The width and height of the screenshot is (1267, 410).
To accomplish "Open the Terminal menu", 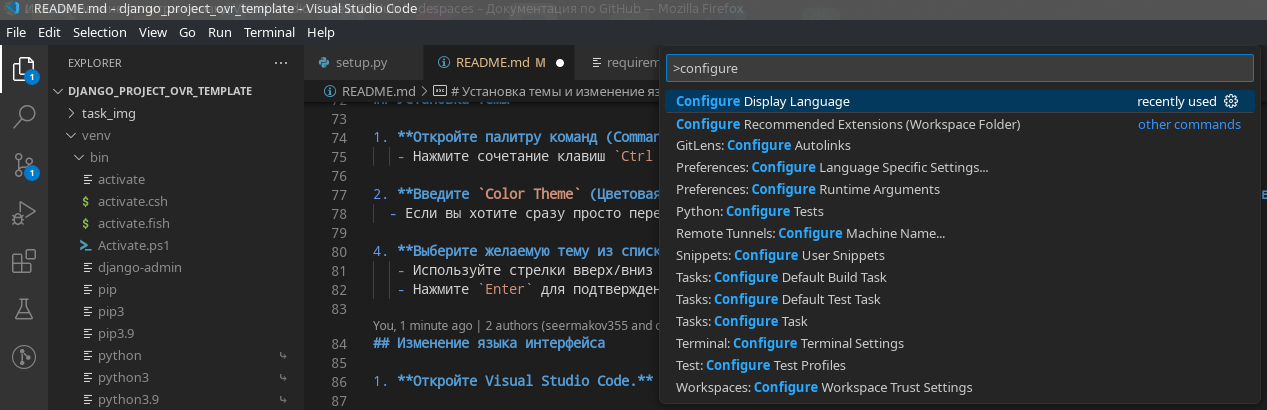I will point(269,32).
